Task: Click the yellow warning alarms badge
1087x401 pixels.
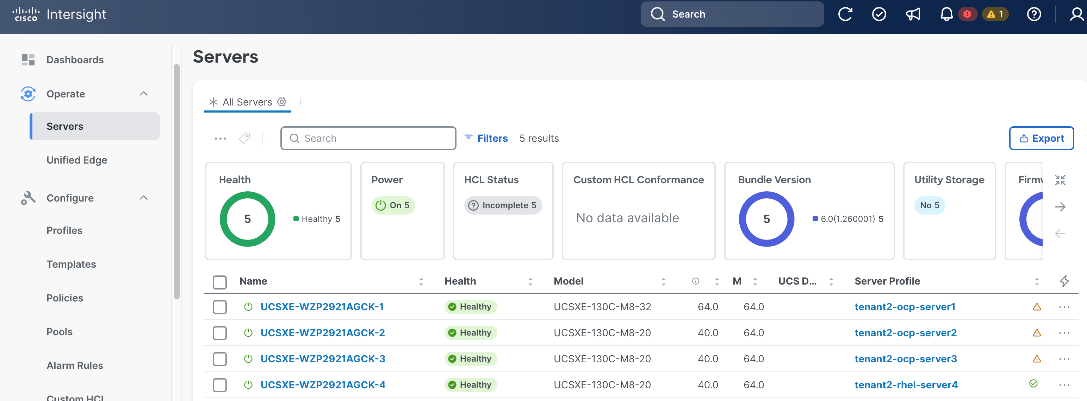Action: click(x=995, y=14)
